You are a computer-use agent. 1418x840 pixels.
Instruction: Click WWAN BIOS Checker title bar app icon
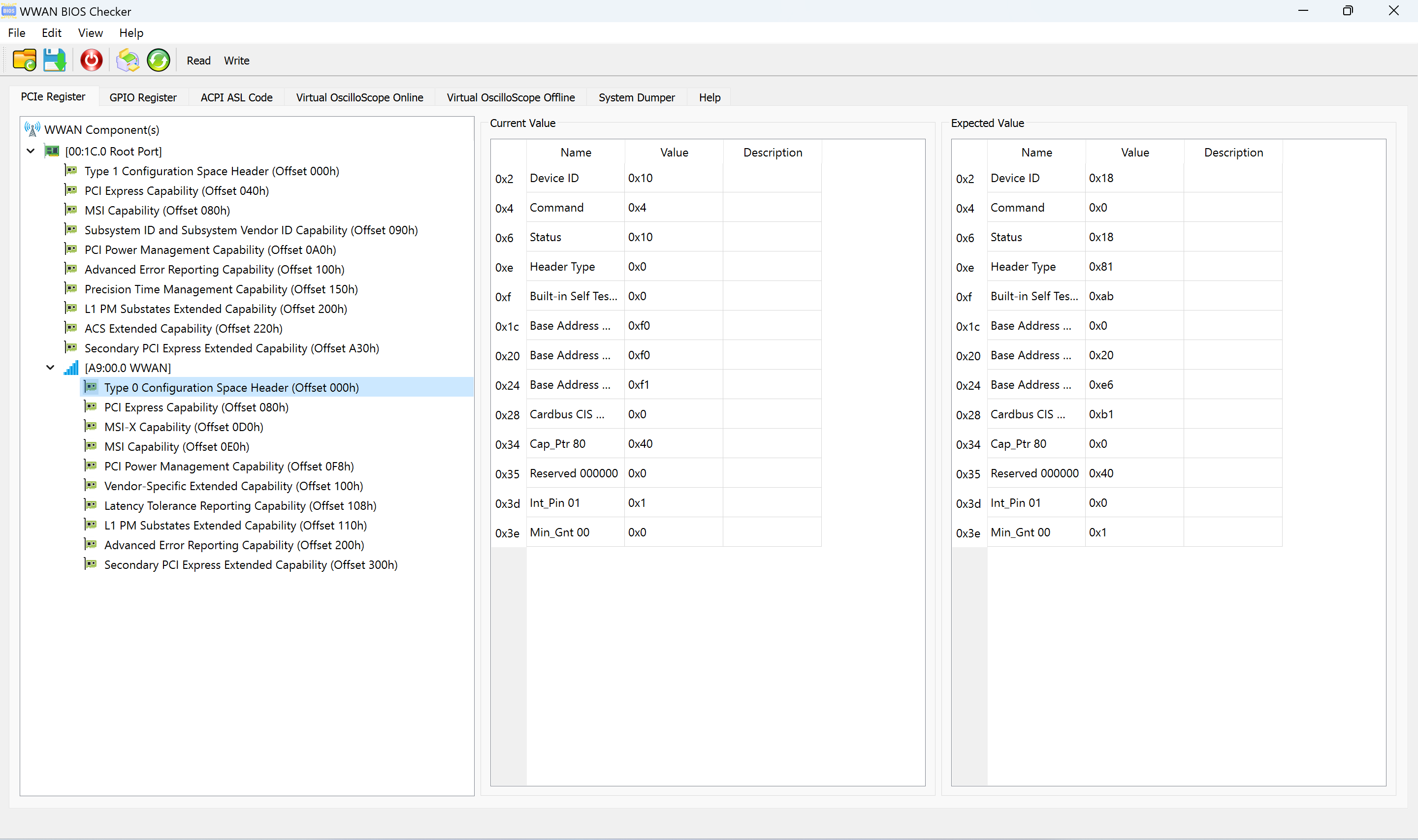pyautogui.click(x=9, y=11)
